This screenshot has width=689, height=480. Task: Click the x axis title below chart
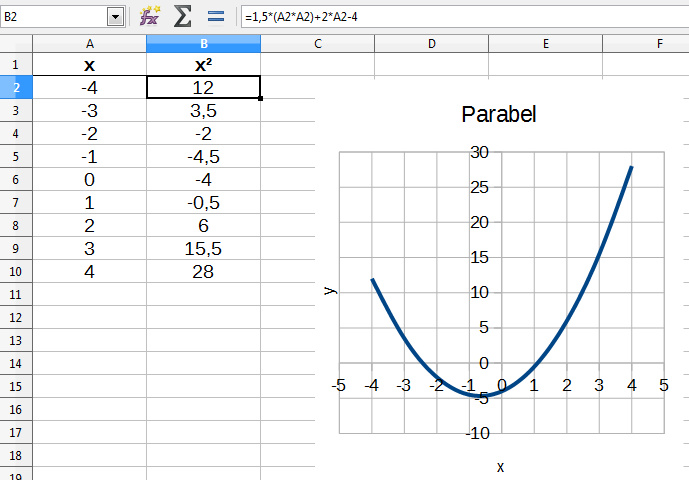(x=501, y=466)
